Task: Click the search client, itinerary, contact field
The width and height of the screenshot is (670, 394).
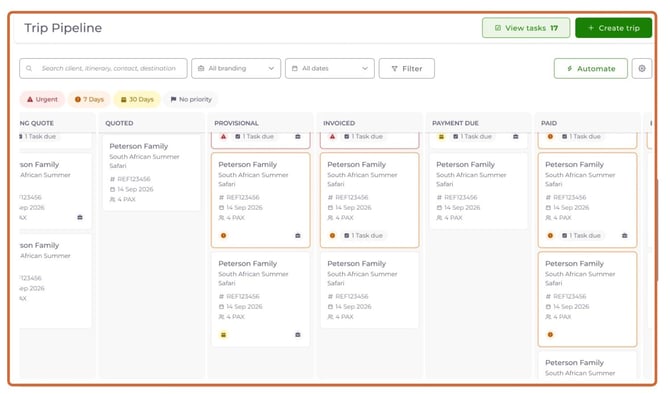Action: (103, 68)
